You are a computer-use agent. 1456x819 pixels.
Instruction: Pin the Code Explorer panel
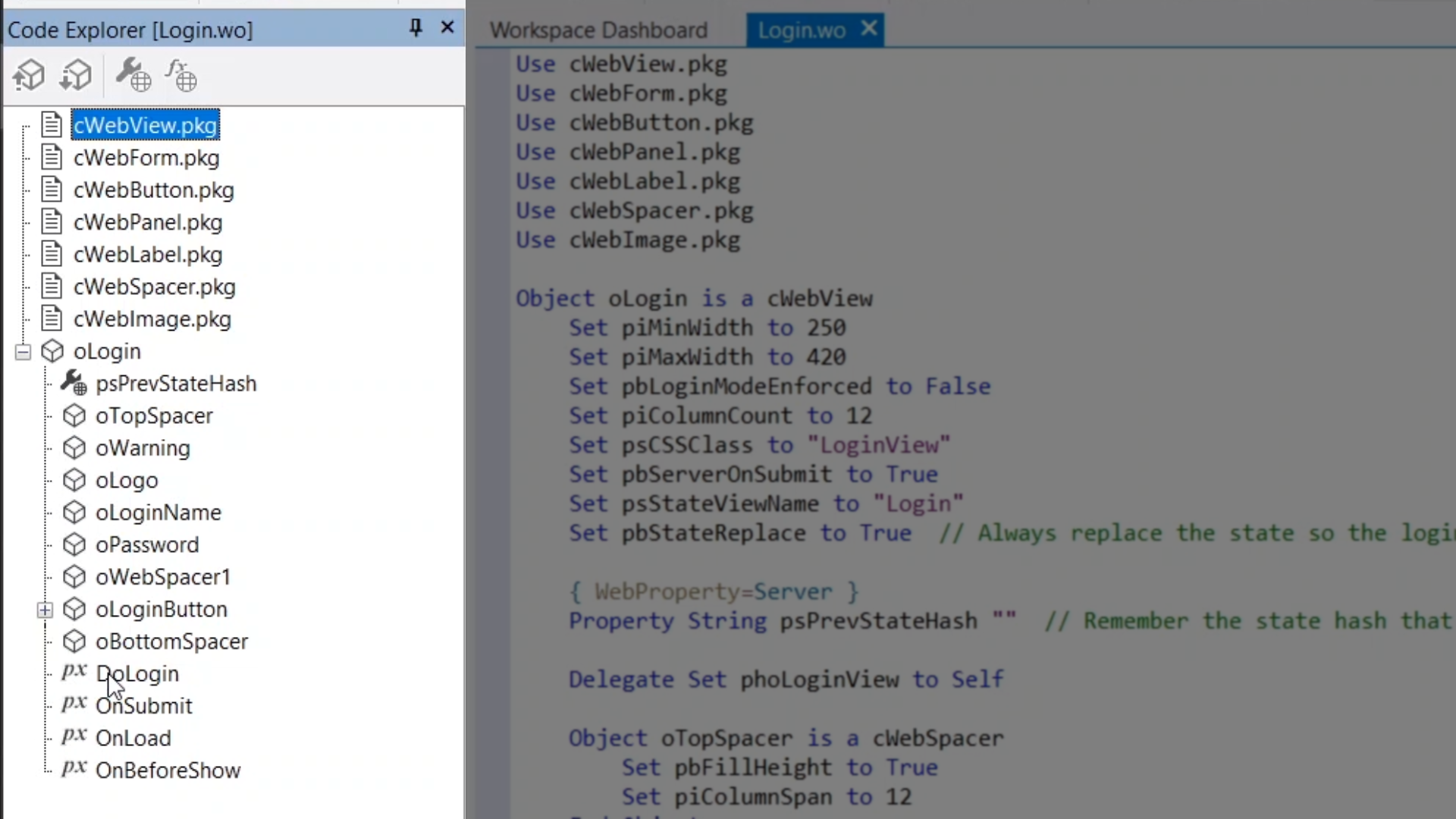(x=416, y=28)
